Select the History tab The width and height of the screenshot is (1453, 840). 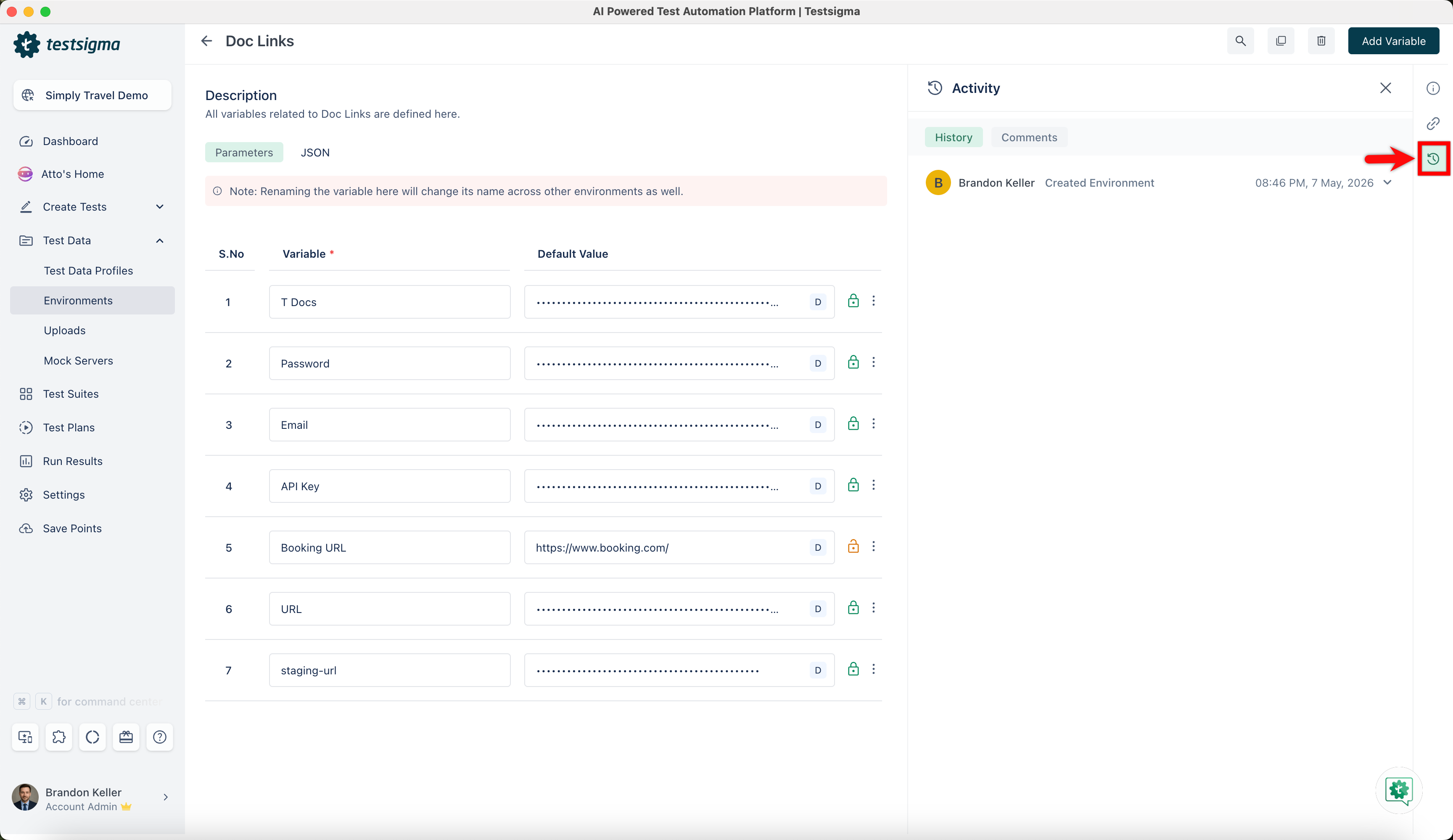(x=953, y=137)
